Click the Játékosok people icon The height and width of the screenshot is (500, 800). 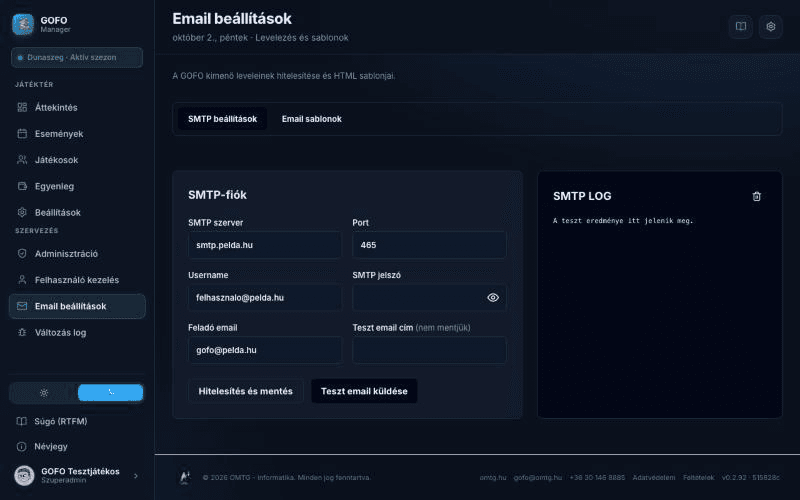(22, 160)
